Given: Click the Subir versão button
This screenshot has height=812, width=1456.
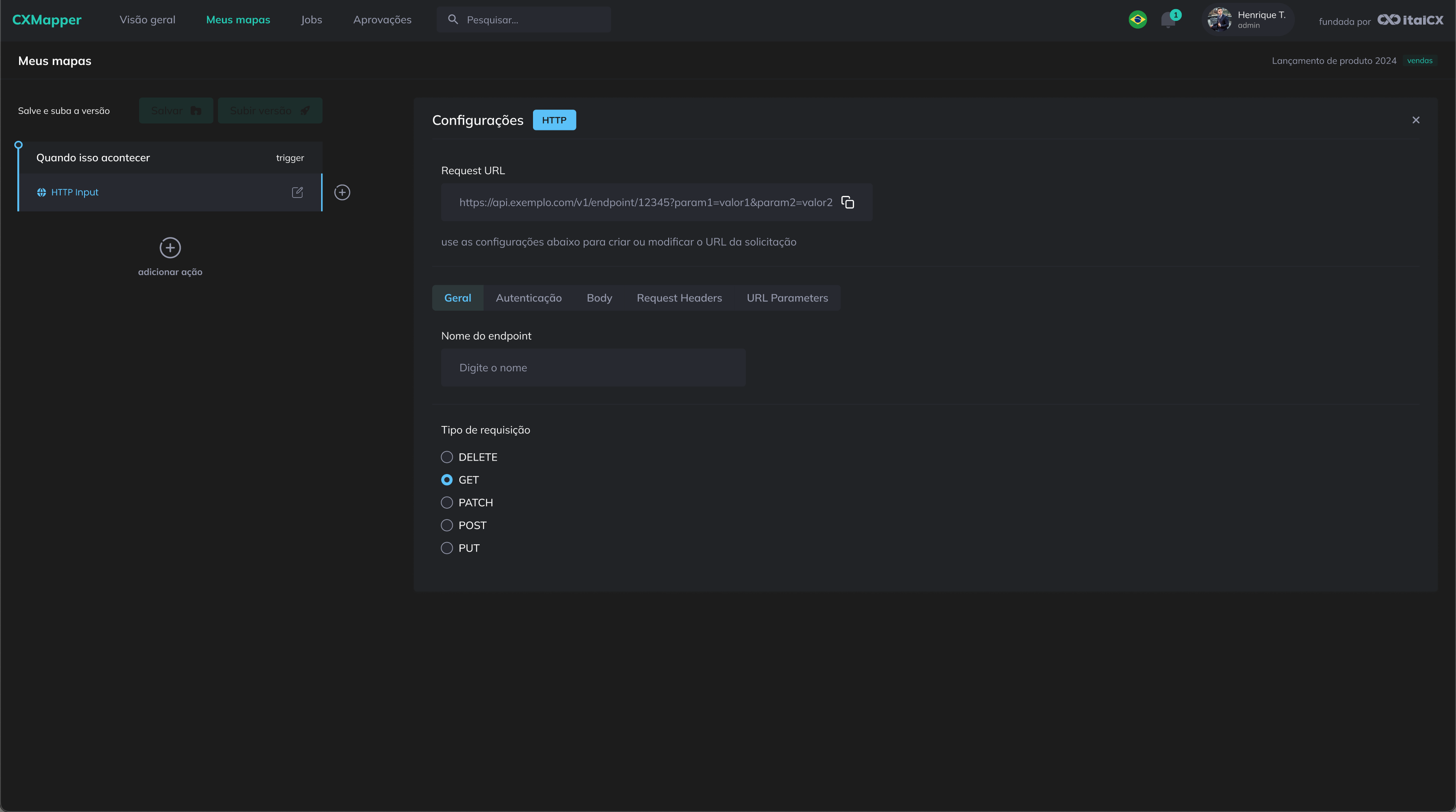Looking at the screenshot, I should click(x=270, y=111).
